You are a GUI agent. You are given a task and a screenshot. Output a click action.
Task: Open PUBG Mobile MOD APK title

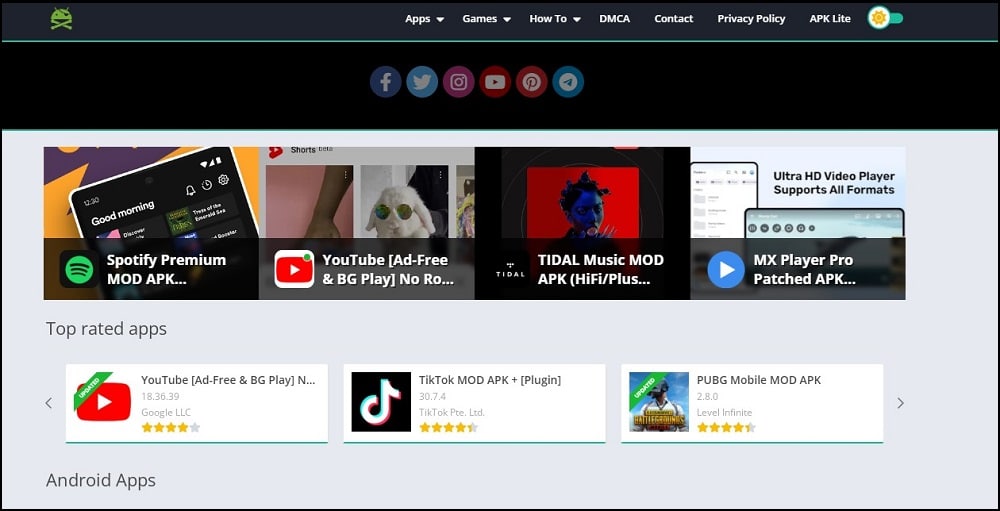(759, 380)
